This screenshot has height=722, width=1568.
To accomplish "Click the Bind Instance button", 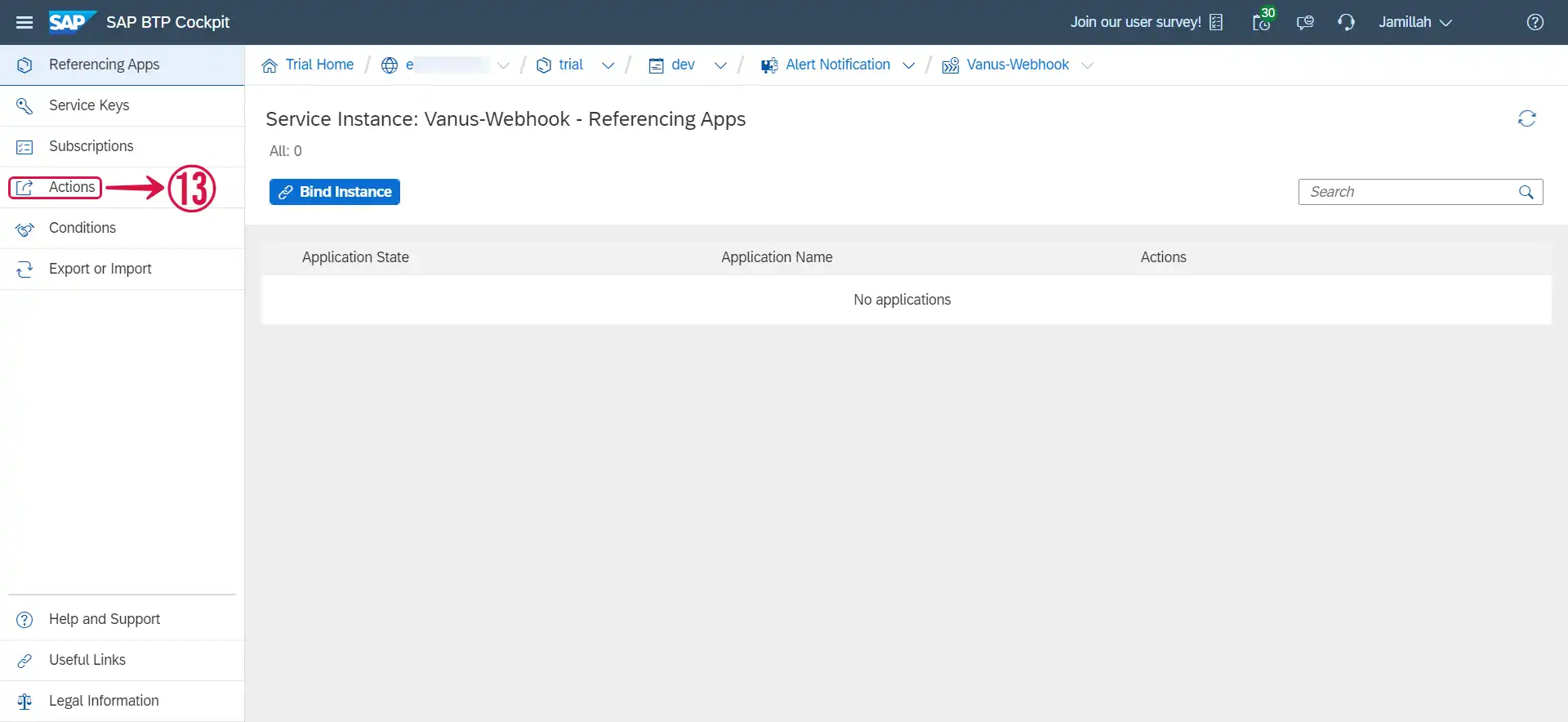I will coord(335,192).
